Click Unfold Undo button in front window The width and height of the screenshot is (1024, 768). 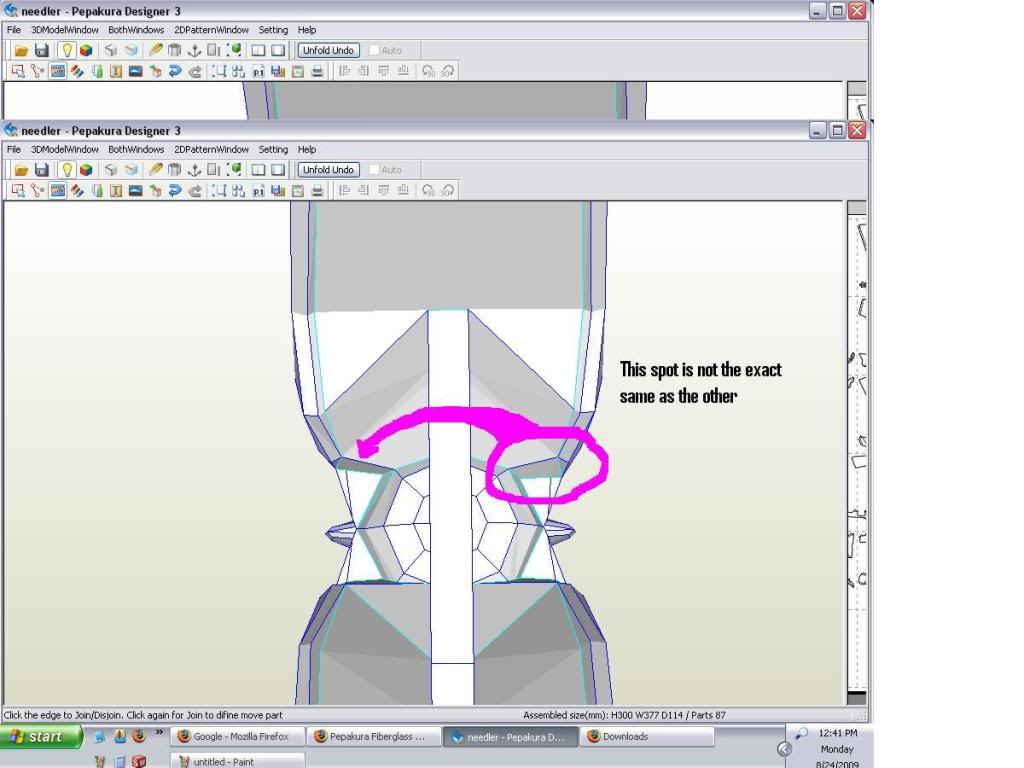(328, 170)
